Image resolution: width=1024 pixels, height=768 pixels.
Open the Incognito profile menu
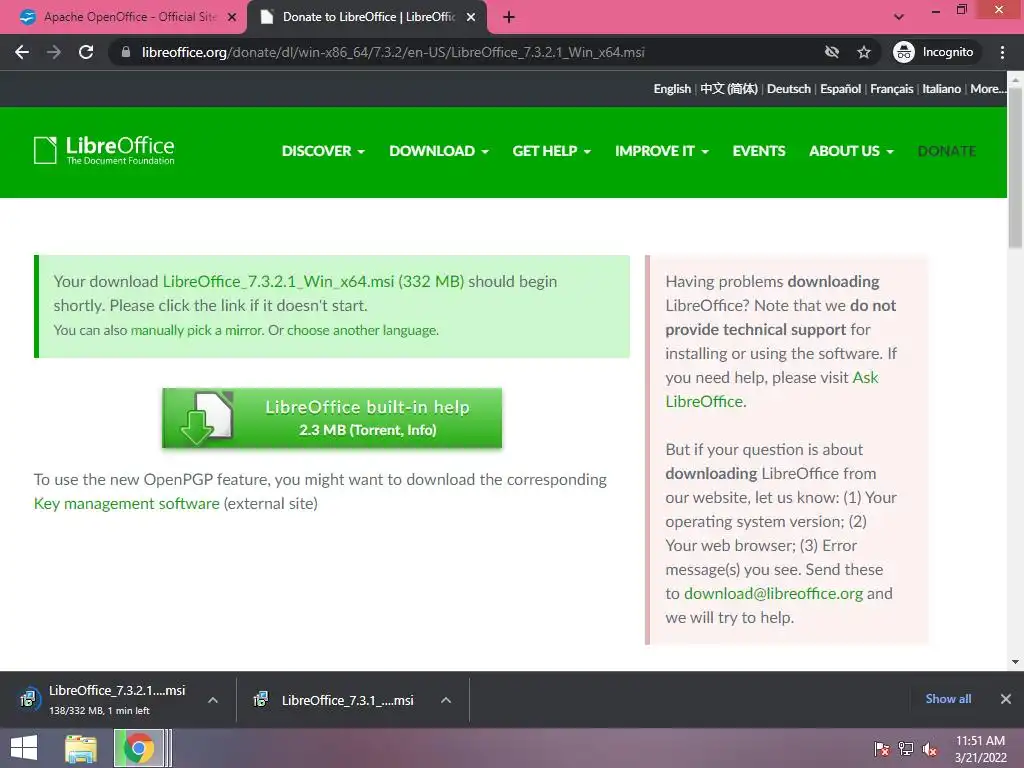pyautogui.click(x=934, y=52)
